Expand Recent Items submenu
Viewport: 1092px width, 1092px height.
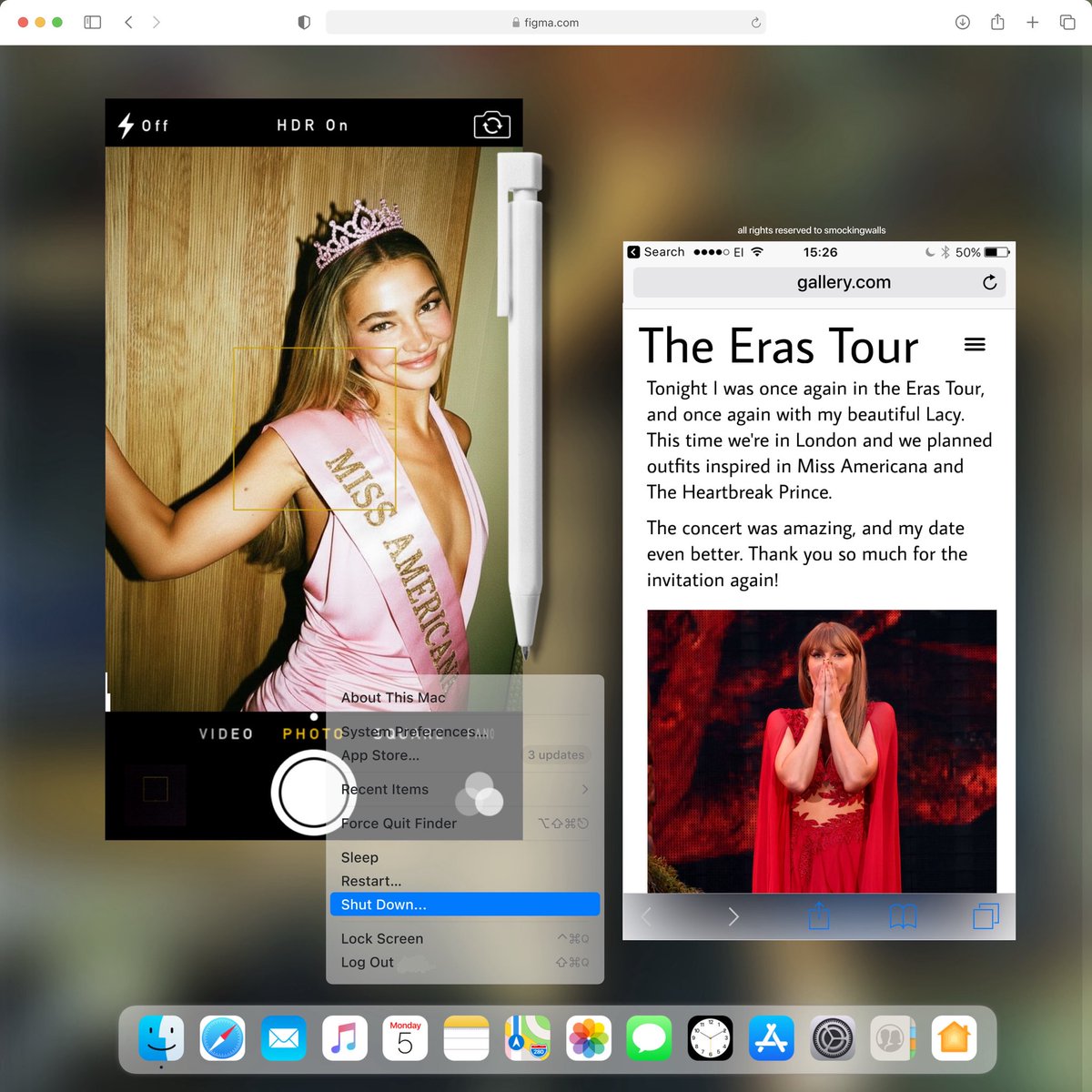click(x=465, y=789)
